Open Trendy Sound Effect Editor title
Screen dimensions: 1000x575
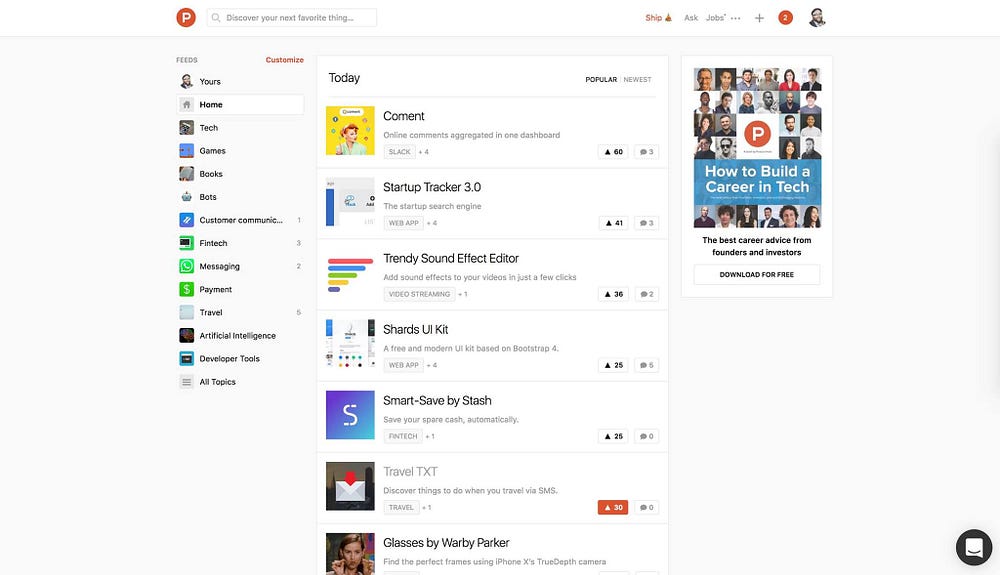(450, 258)
